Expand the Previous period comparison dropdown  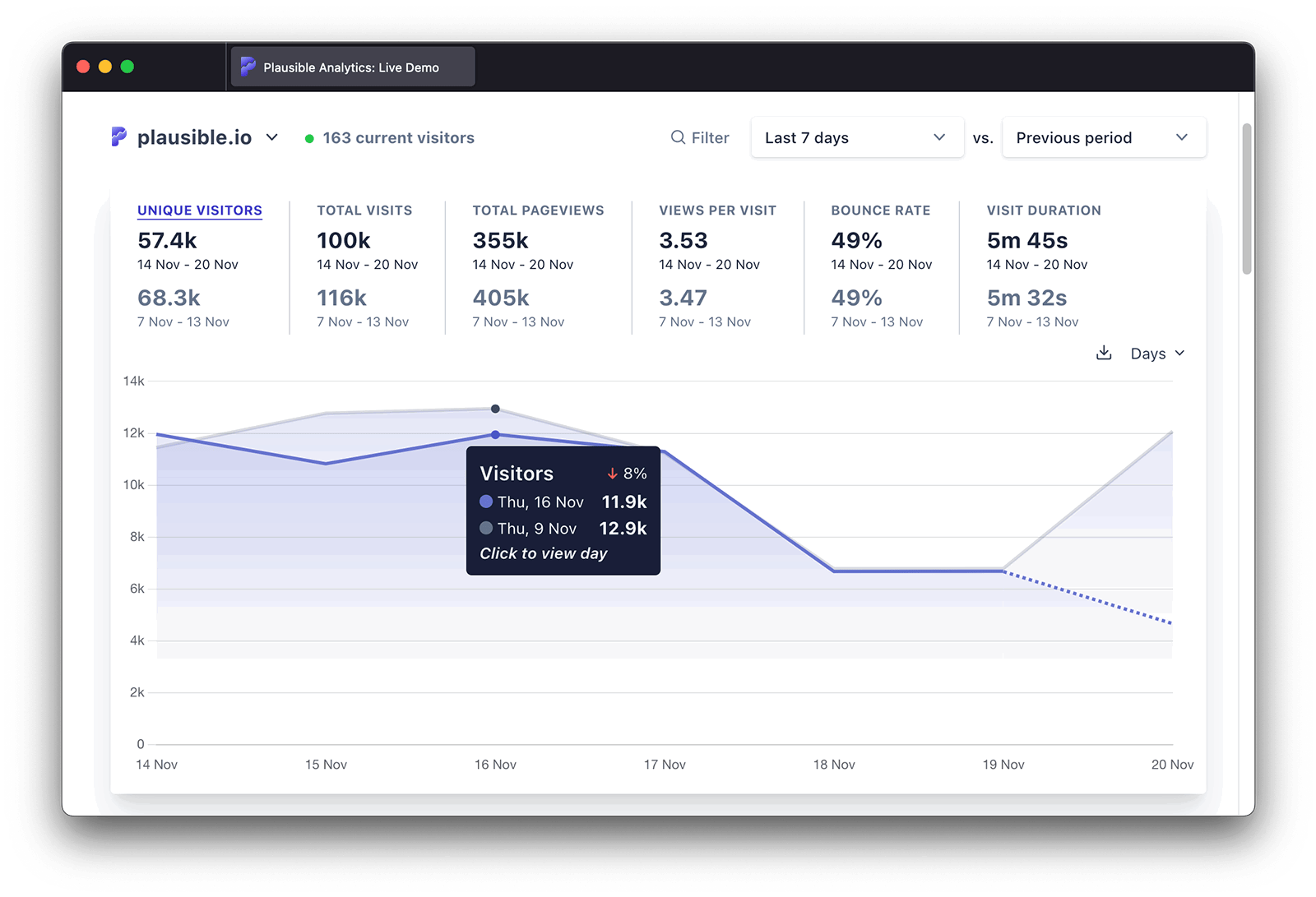point(1103,137)
